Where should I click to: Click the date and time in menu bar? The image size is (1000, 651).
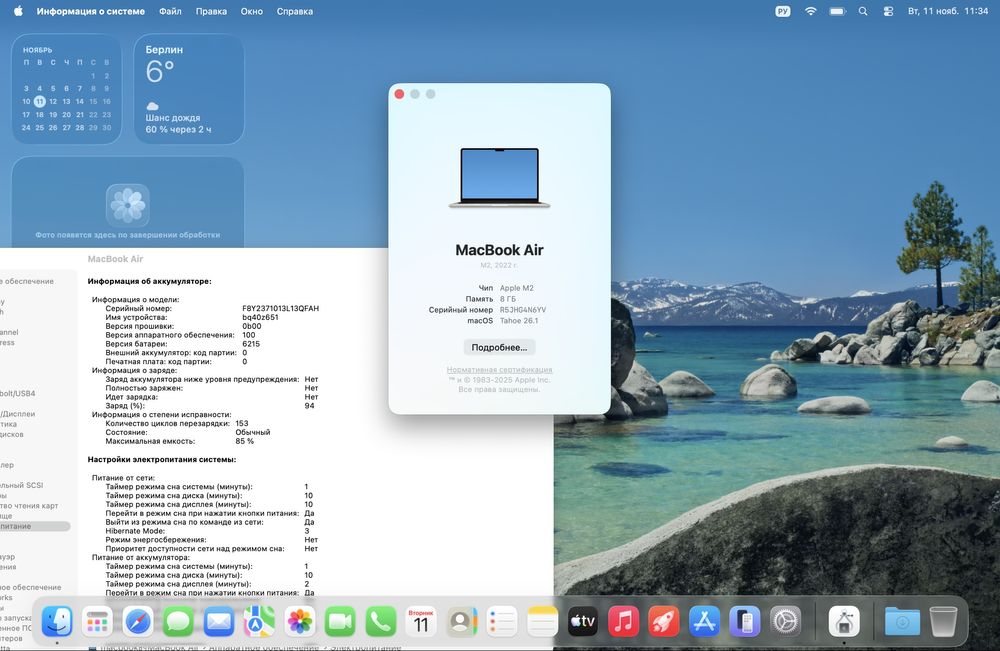pyautogui.click(x=948, y=11)
